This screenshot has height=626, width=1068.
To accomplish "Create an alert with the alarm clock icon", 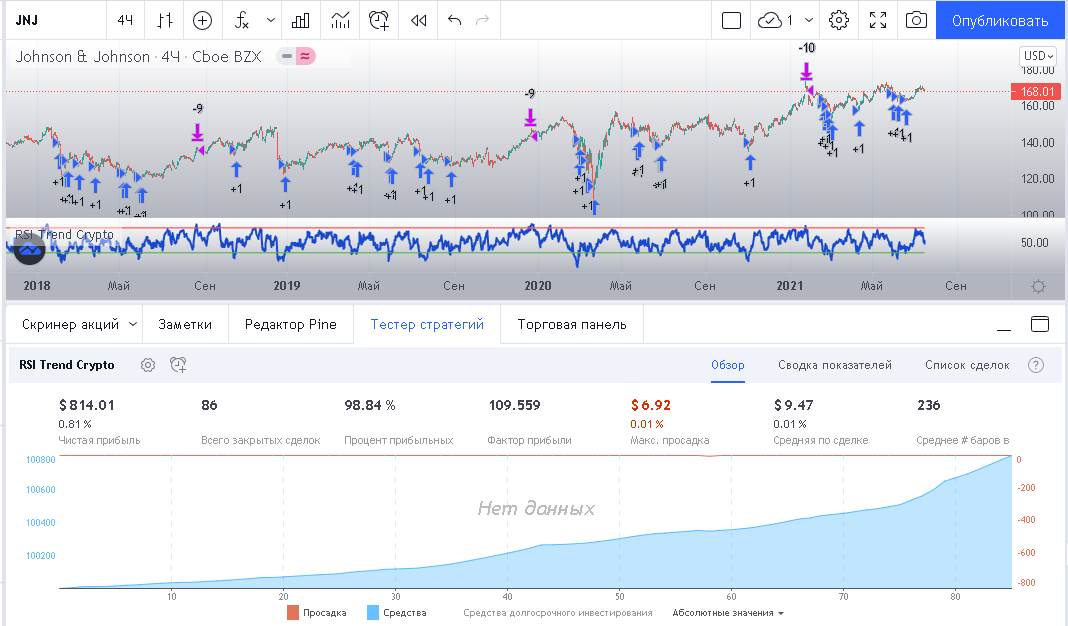I will point(379,20).
